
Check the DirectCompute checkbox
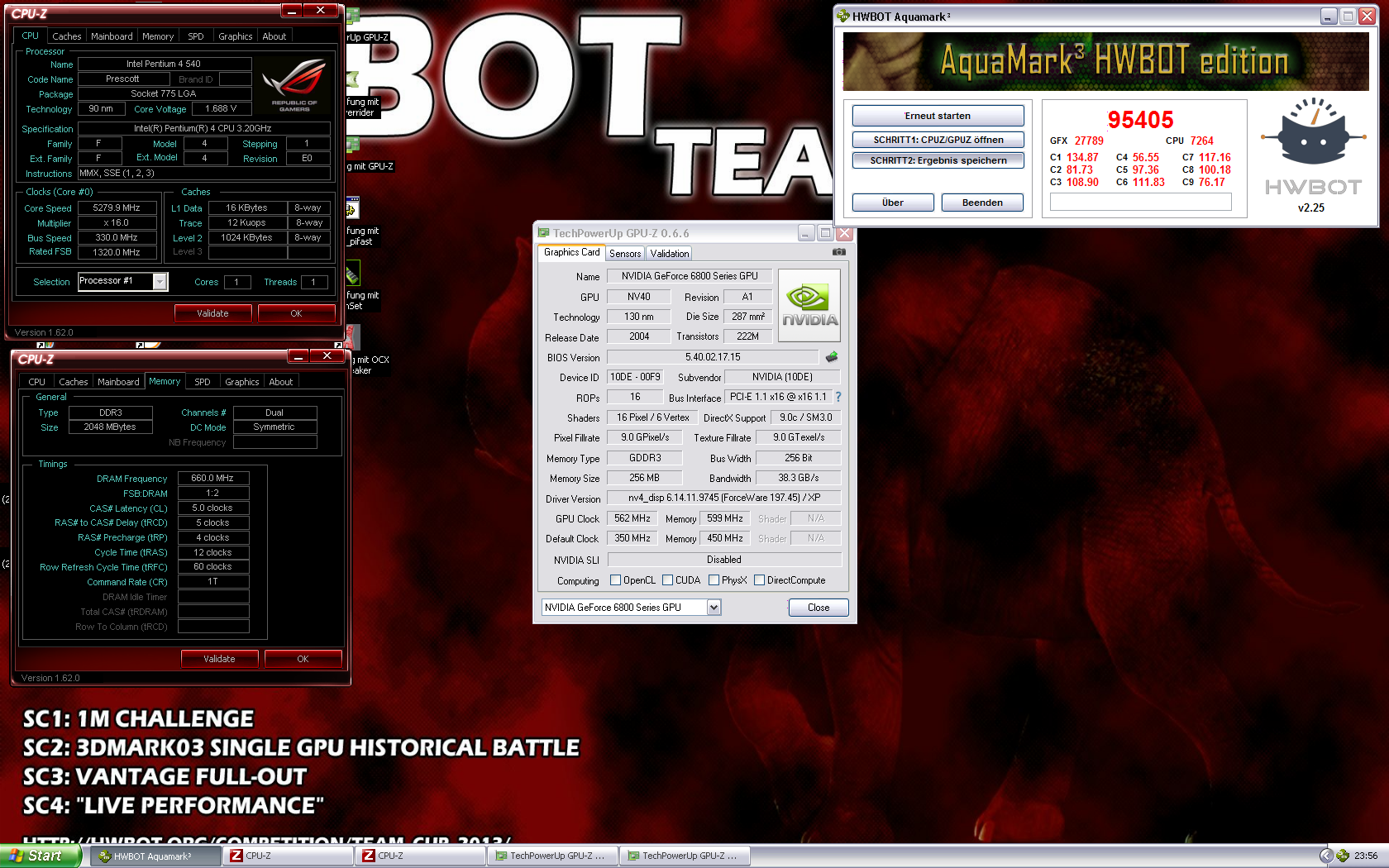point(759,580)
